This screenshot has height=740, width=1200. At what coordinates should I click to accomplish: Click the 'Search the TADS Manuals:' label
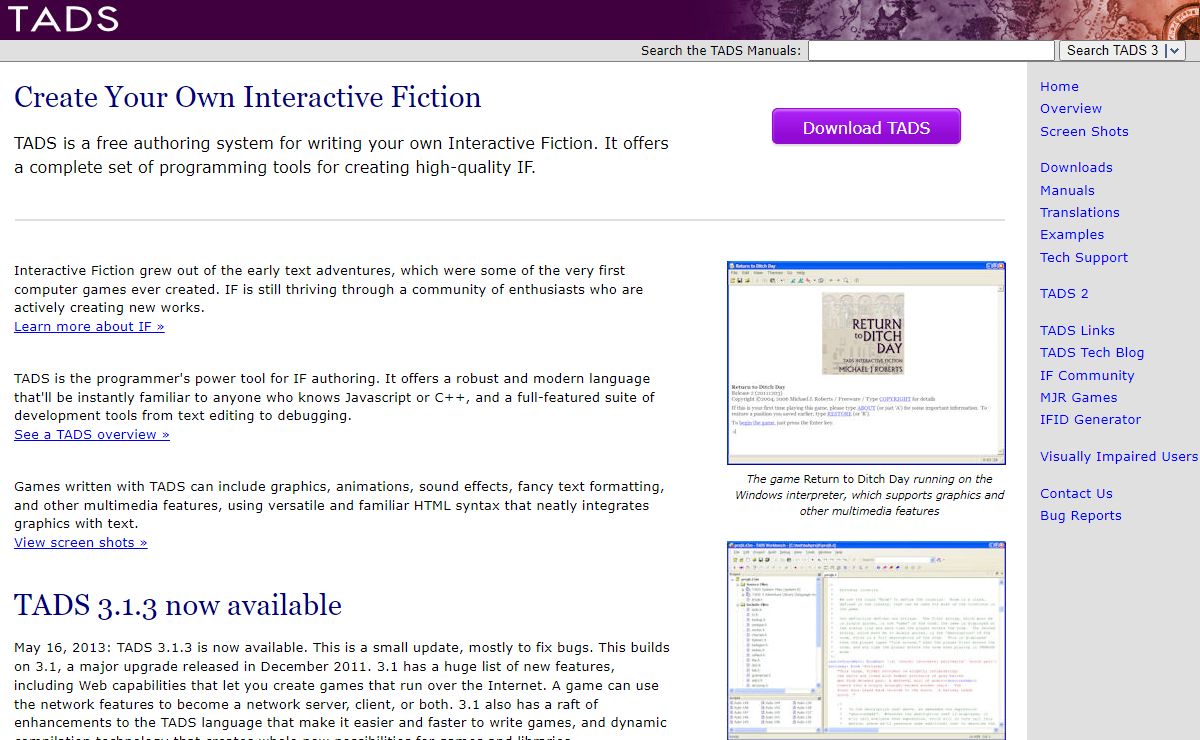(x=721, y=50)
